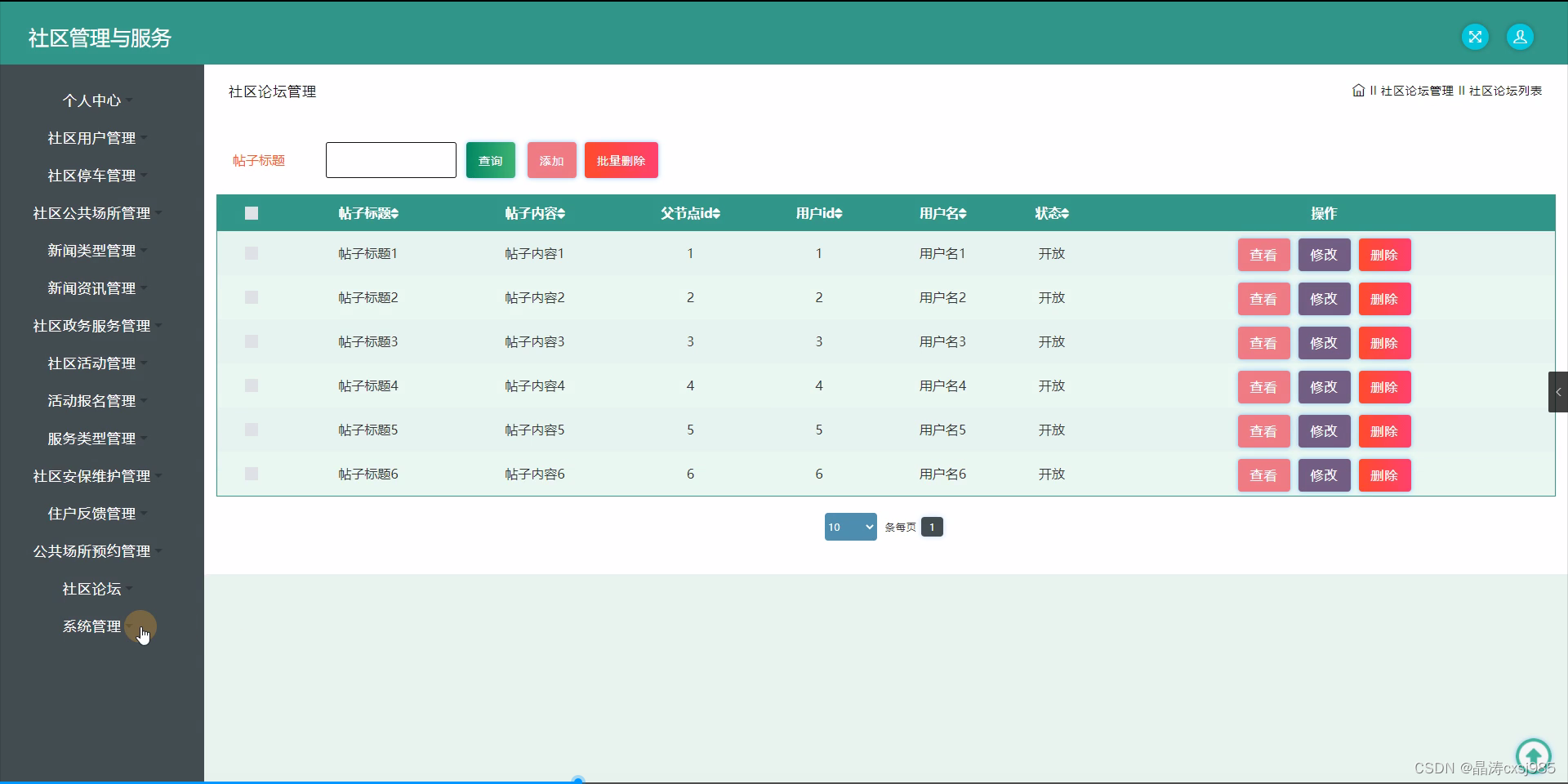This screenshot has height=784, width=1568.
Task: Check the row checkbox for 帖子标题3
Action: tap(252, 342)
